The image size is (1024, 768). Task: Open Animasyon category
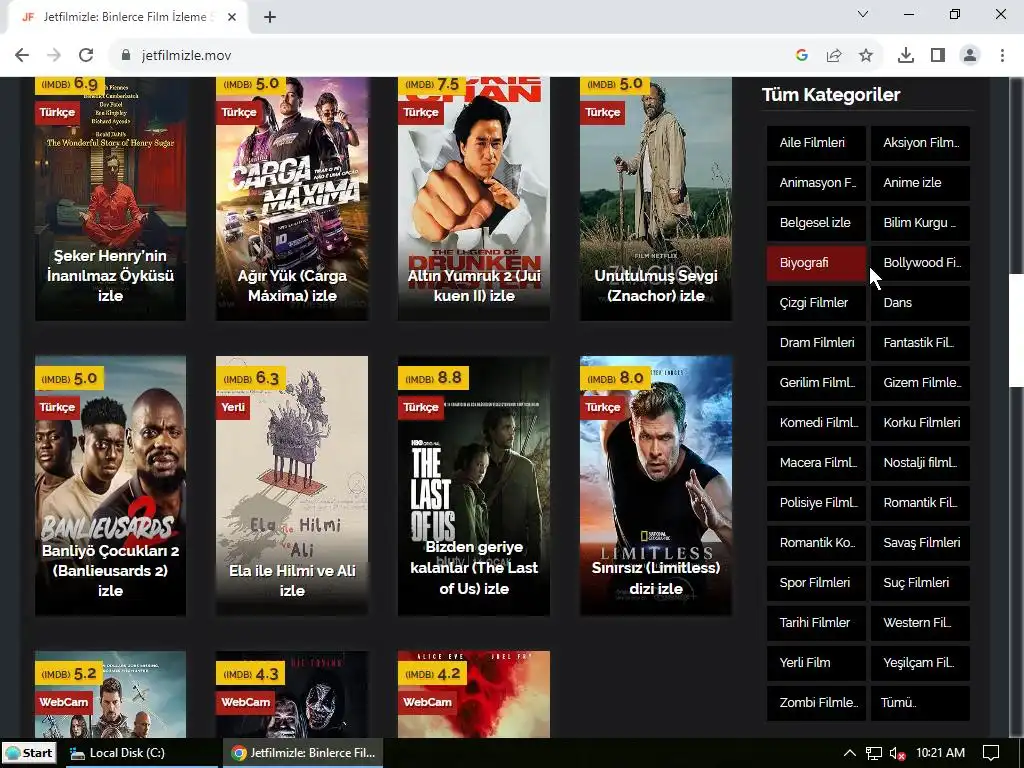click(x=816, y=183)
